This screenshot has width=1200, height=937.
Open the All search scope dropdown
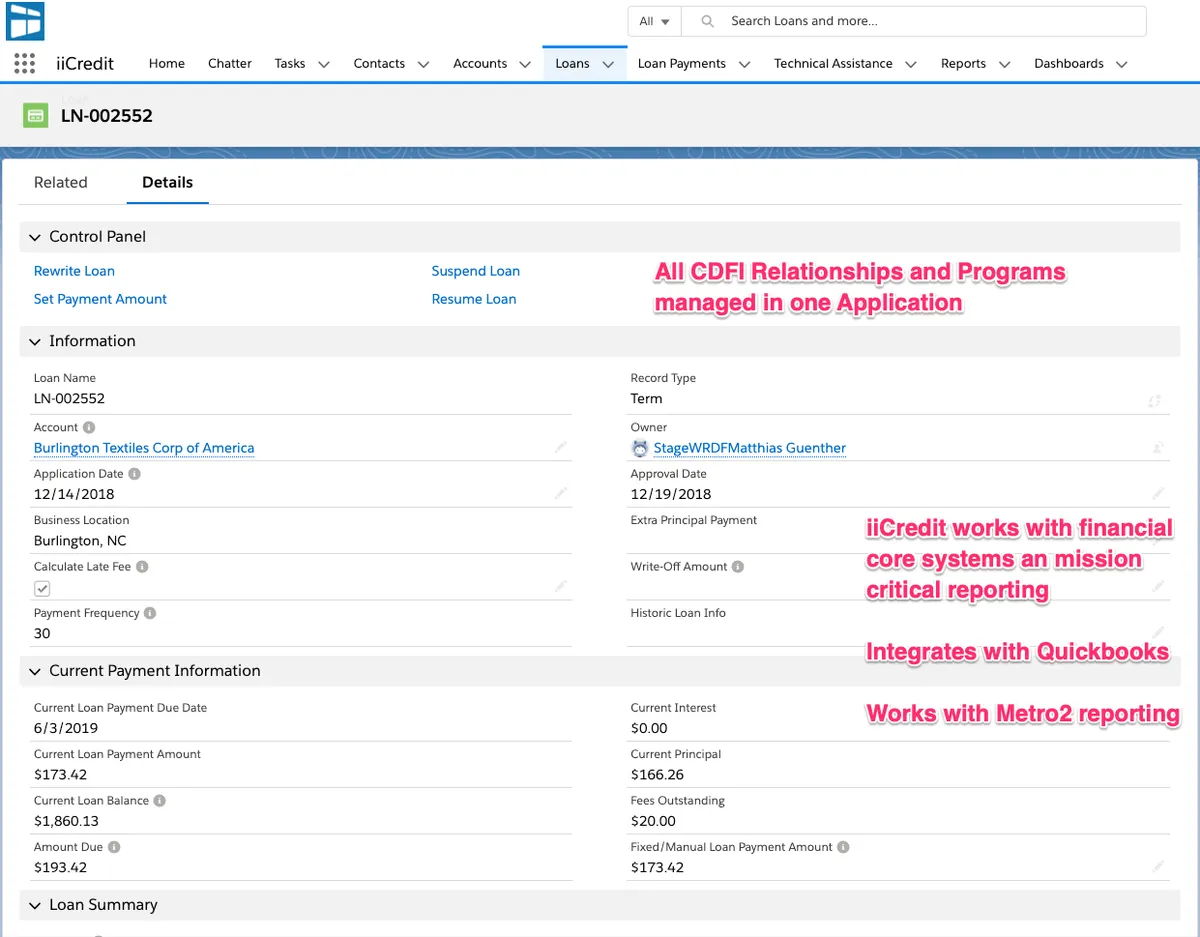(x=654, y=21)
